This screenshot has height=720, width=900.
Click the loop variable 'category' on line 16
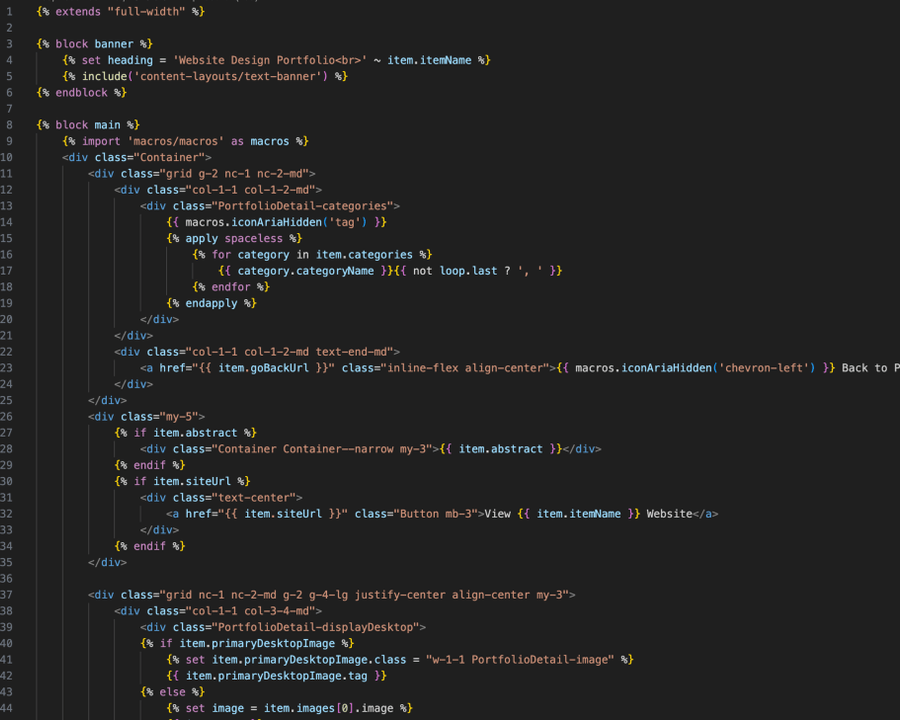click(x=268, y=254)
